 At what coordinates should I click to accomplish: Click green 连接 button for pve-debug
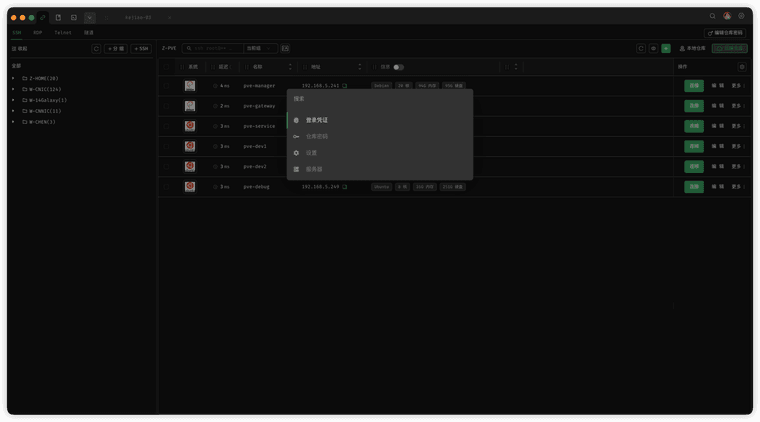(693, 187)
